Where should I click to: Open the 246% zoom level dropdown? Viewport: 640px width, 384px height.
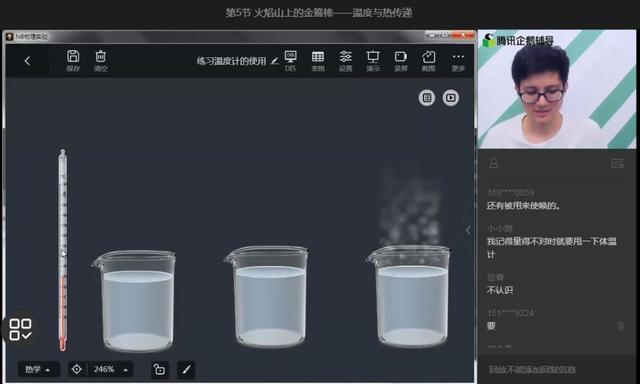pos(111,369)
